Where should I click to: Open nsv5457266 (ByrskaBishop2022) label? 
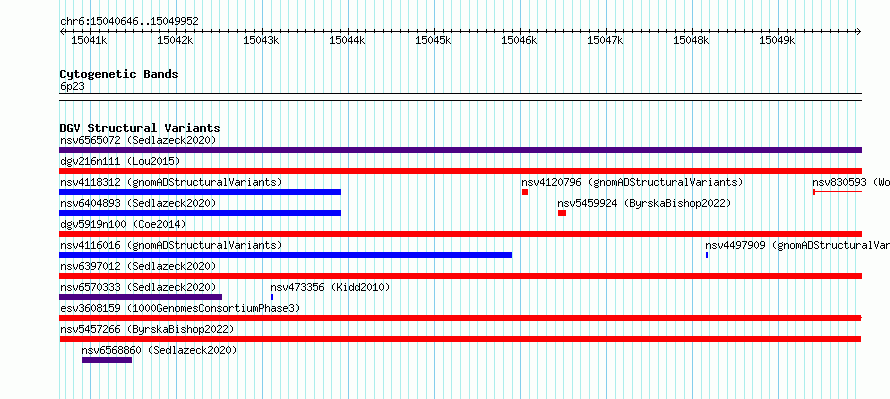tap(147, 329)
